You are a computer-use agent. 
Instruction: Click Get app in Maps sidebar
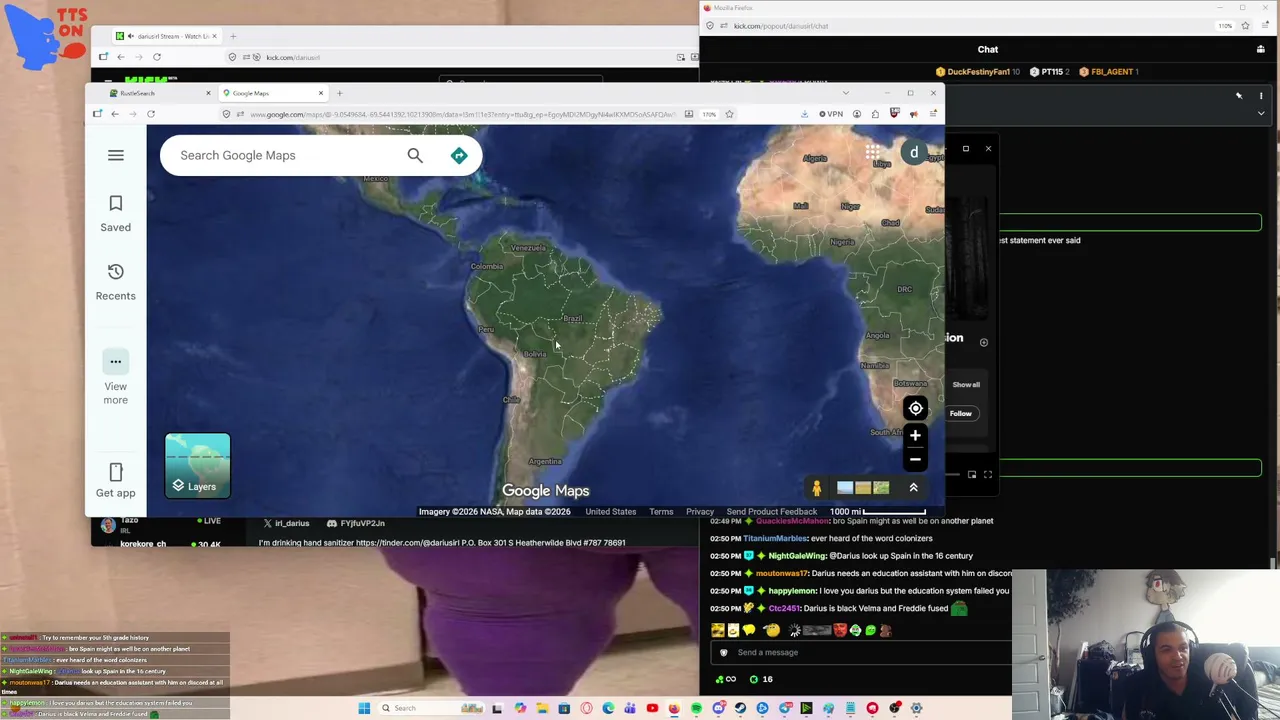(116, 480)
